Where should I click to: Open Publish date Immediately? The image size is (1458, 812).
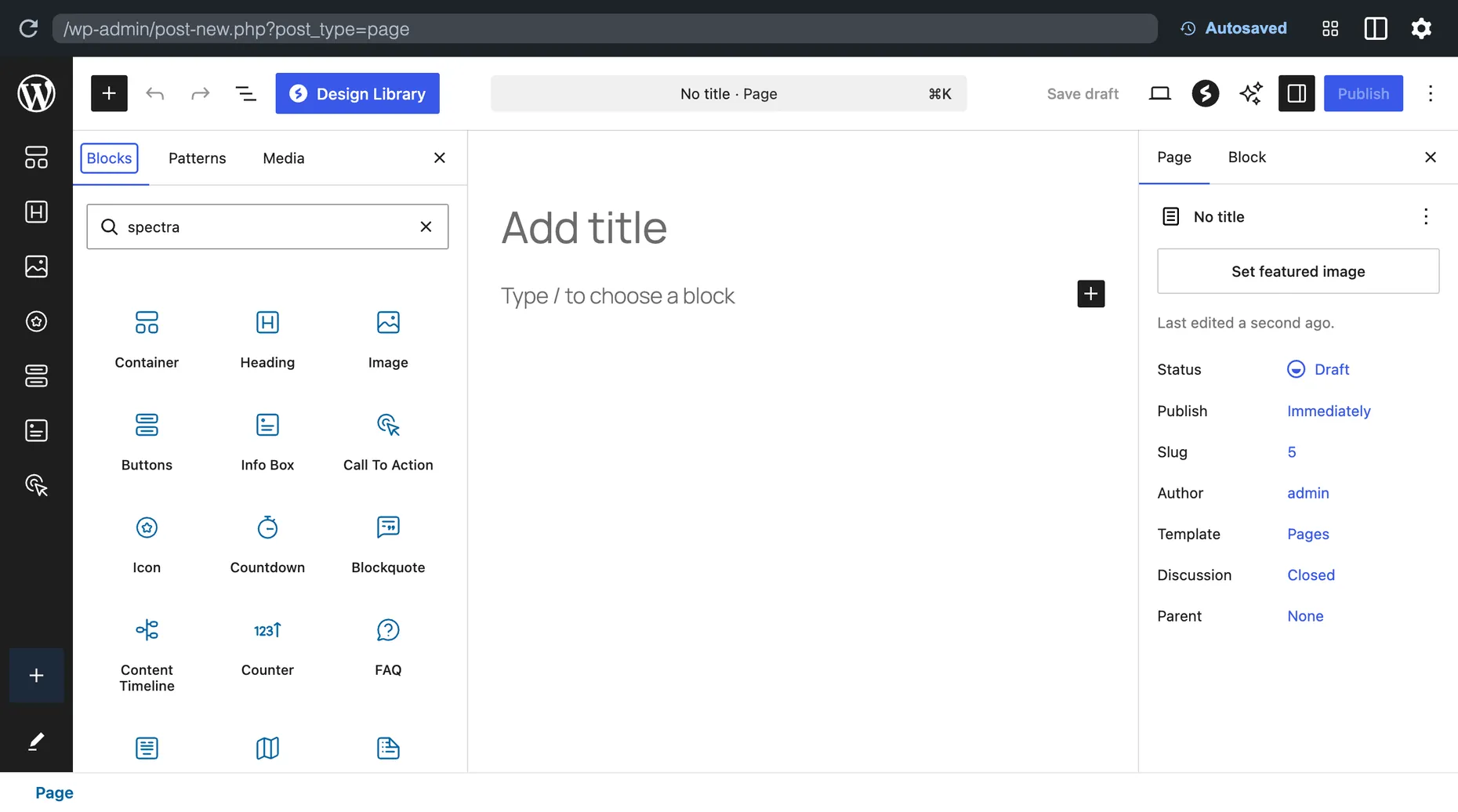coord(1329,411)
